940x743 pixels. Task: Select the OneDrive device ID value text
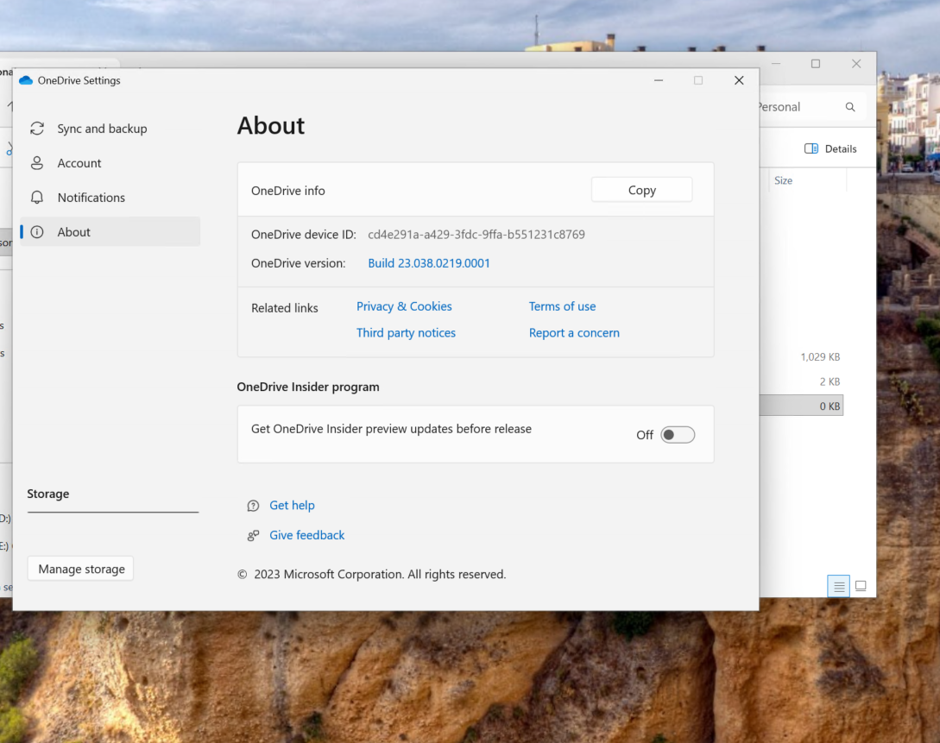pyautogui.click(x=476, y=234)
